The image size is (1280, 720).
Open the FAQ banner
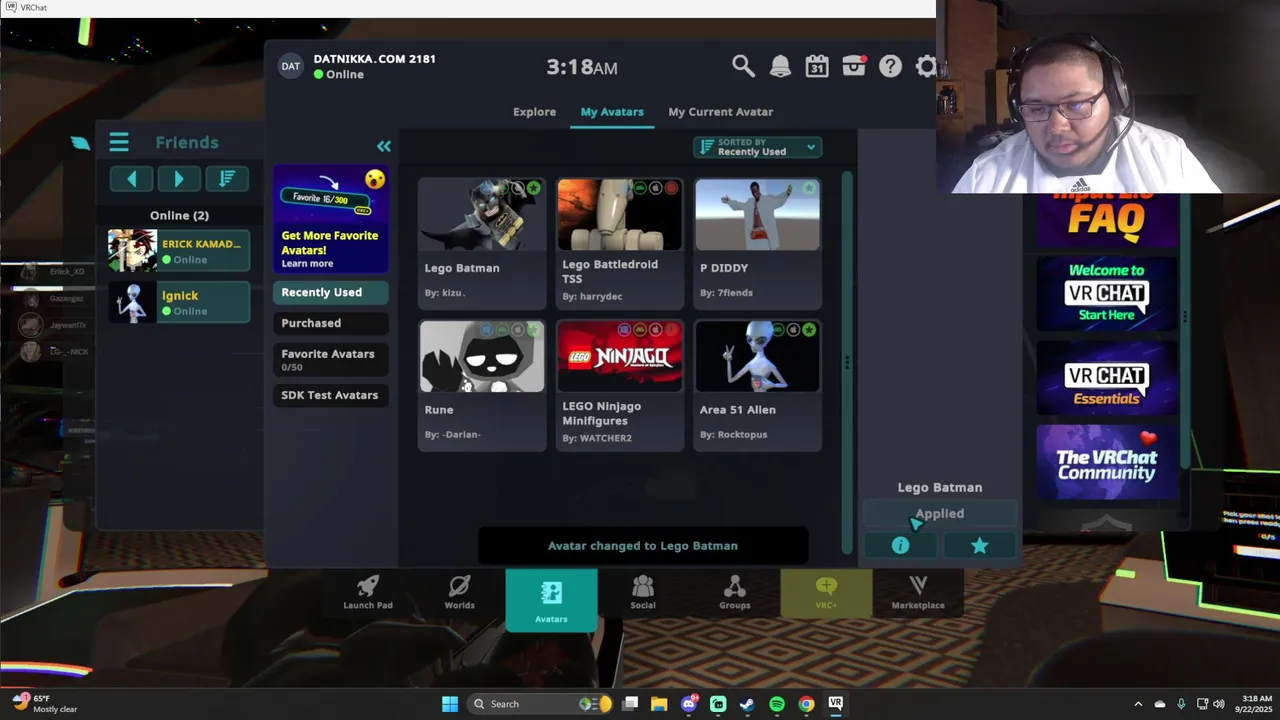click(1106, 219)
